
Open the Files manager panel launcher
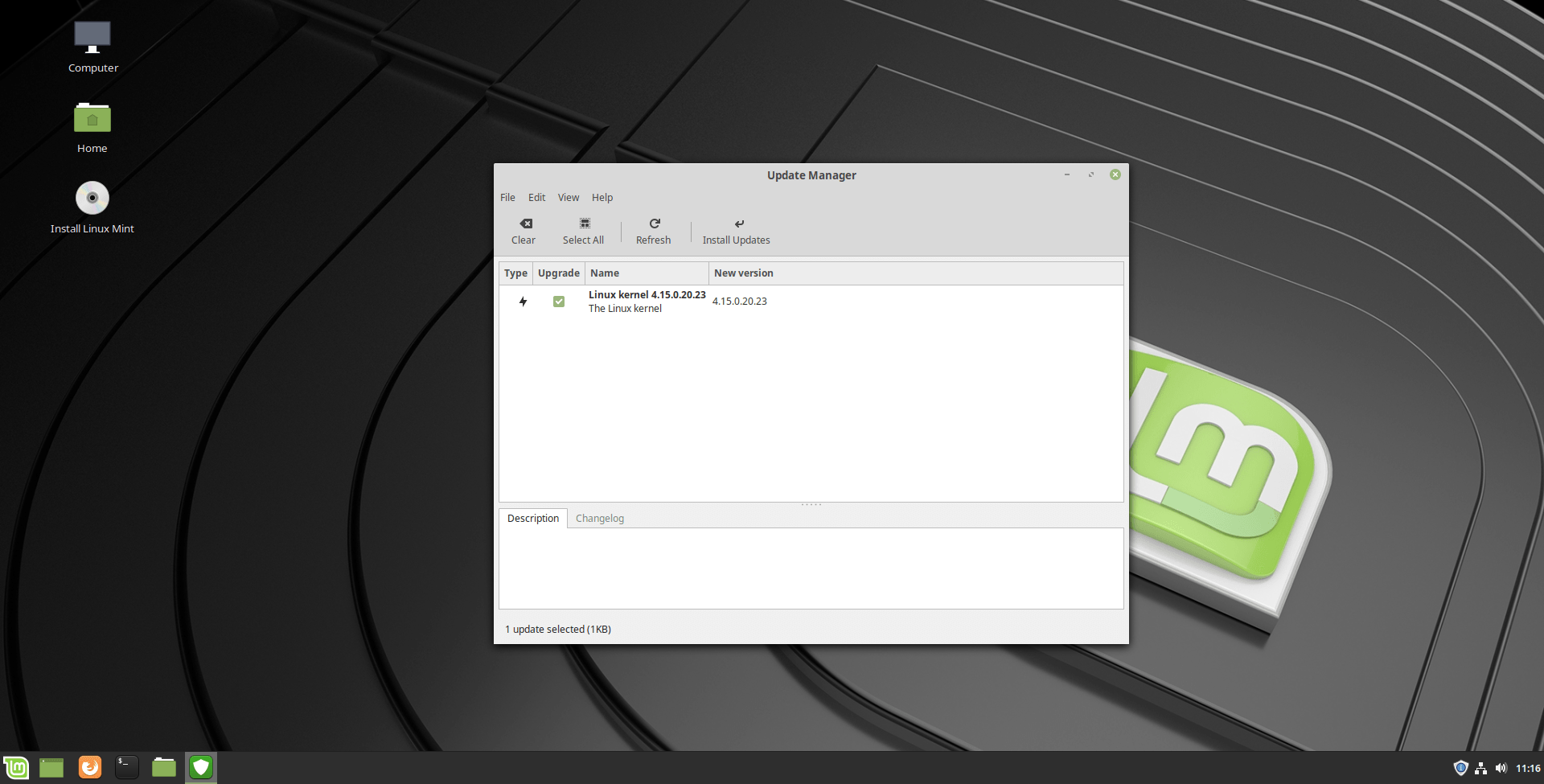tap(164, 768)
